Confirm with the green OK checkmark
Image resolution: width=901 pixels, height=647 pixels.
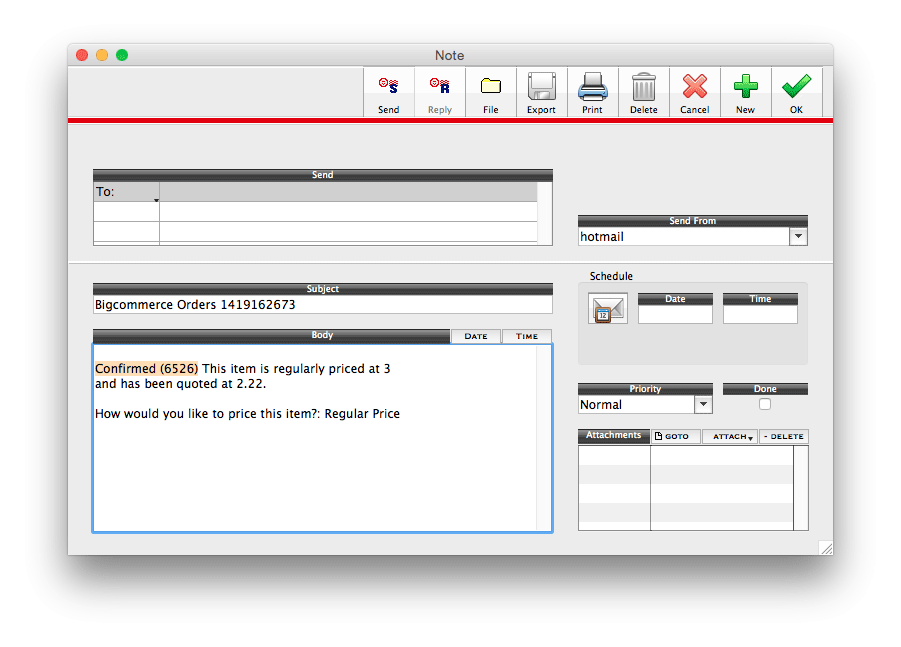pos(796,87)
